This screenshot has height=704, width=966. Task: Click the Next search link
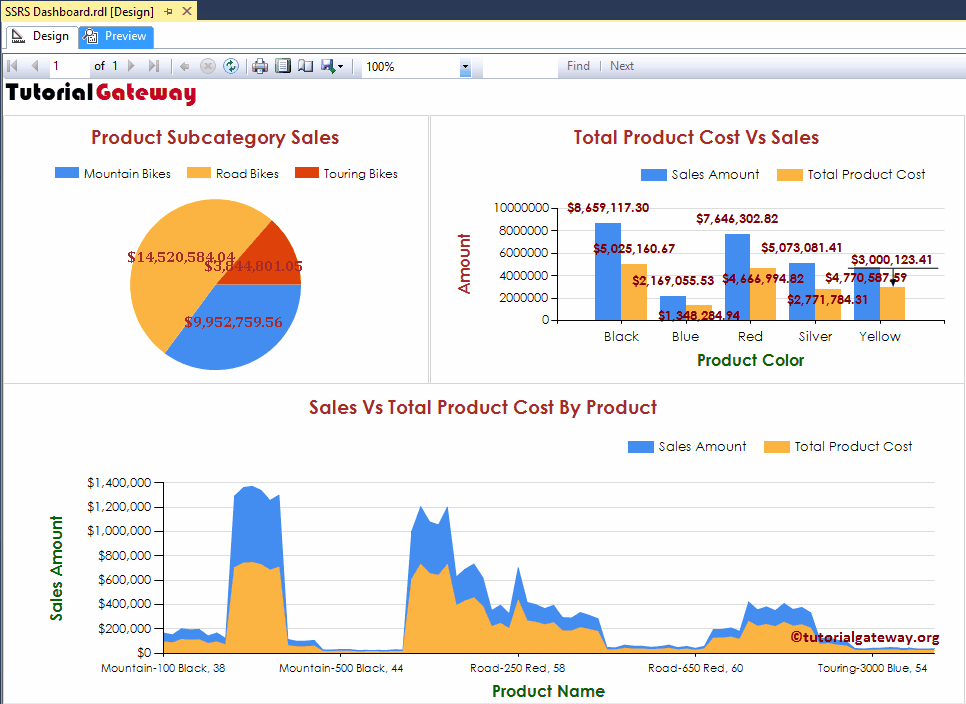pos(622,66)
